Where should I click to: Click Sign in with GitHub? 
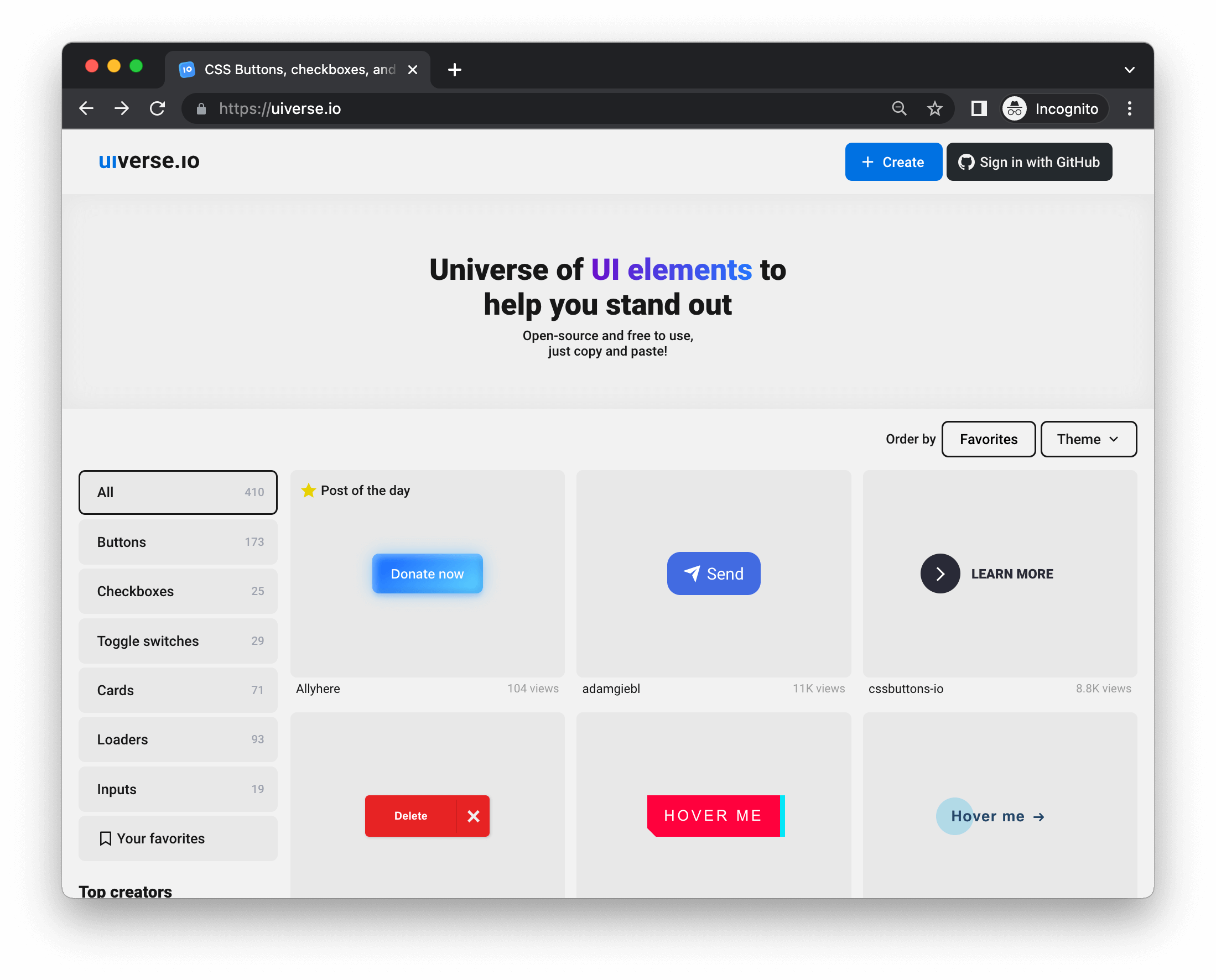1028,162
